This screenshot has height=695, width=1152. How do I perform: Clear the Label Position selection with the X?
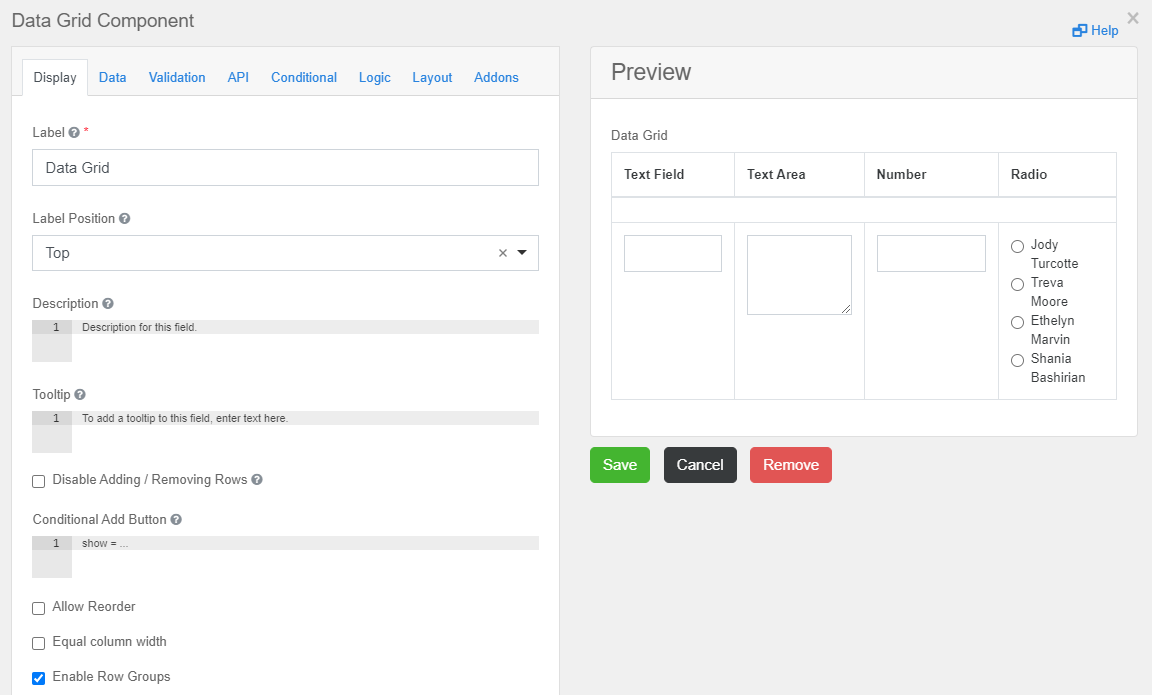tap(503, 253)
